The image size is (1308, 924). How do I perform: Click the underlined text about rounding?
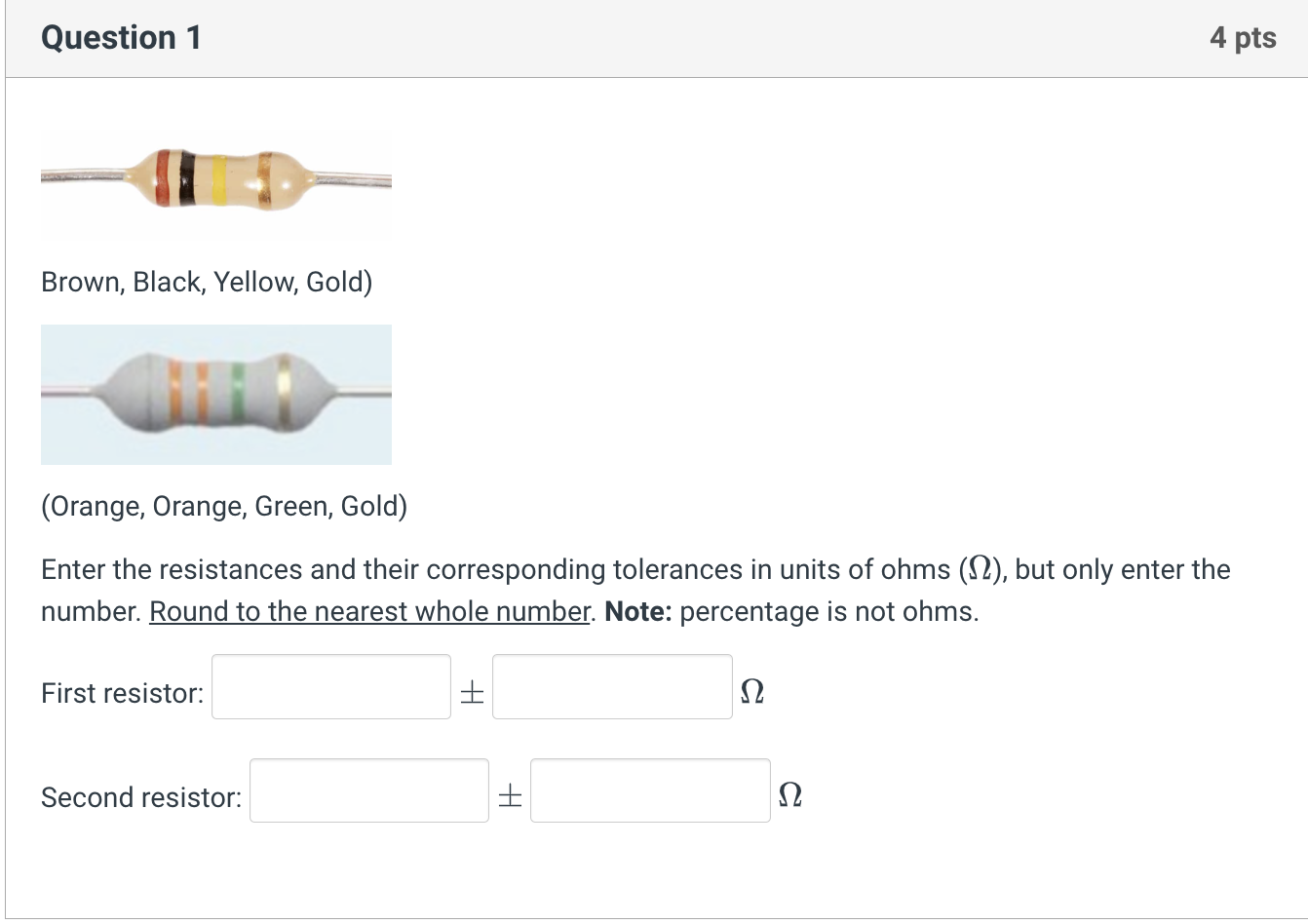point(368,611)
